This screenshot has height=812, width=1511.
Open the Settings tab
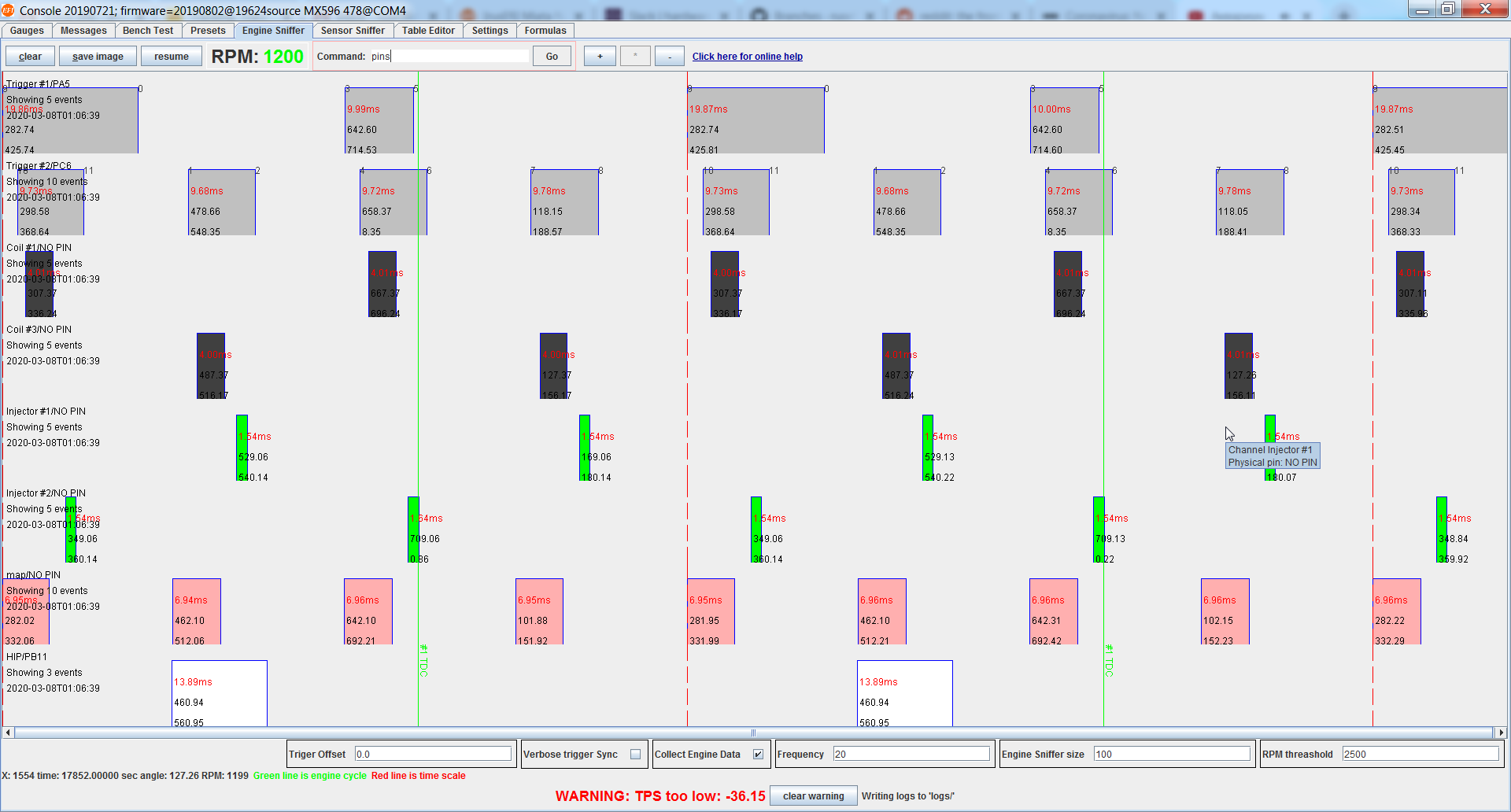pyautogui.click(x=490, y=31)
